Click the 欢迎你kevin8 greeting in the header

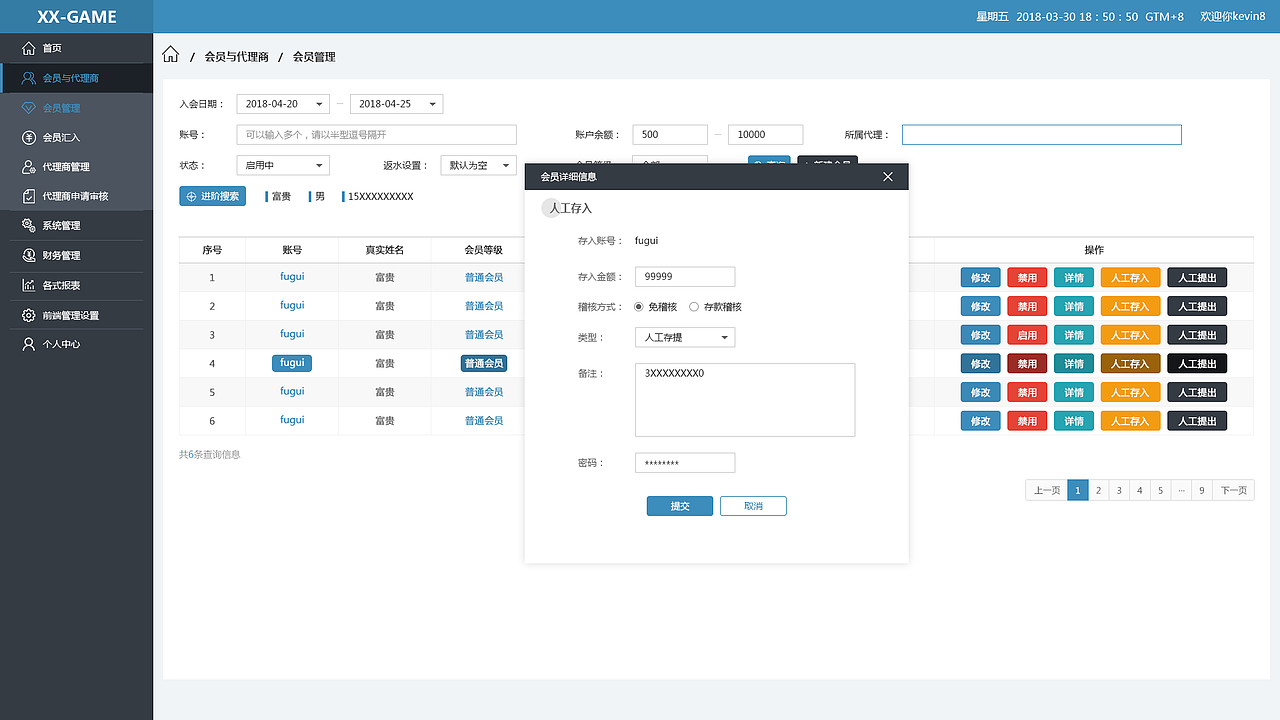[1233, 17]
